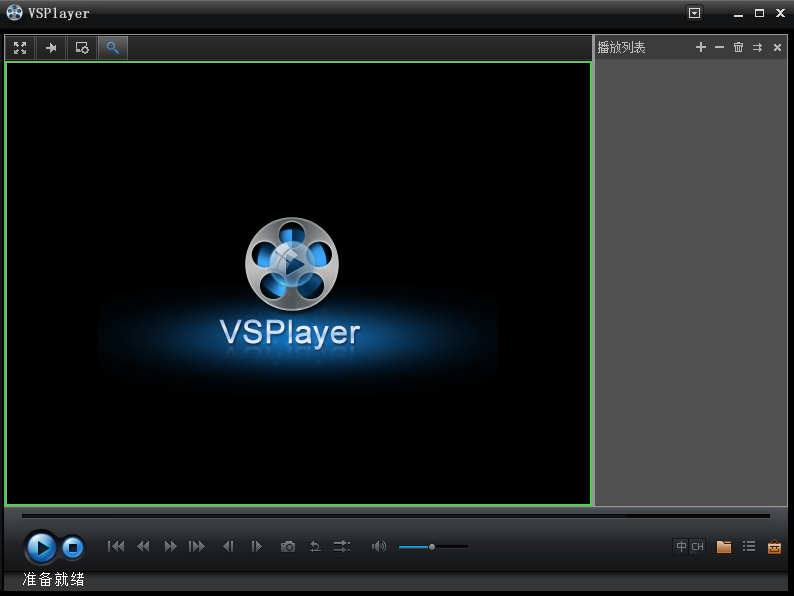Screen dimensions: 794x596
Task: Switch the interface language to Chinese (中)
Action: coord(682,546)
